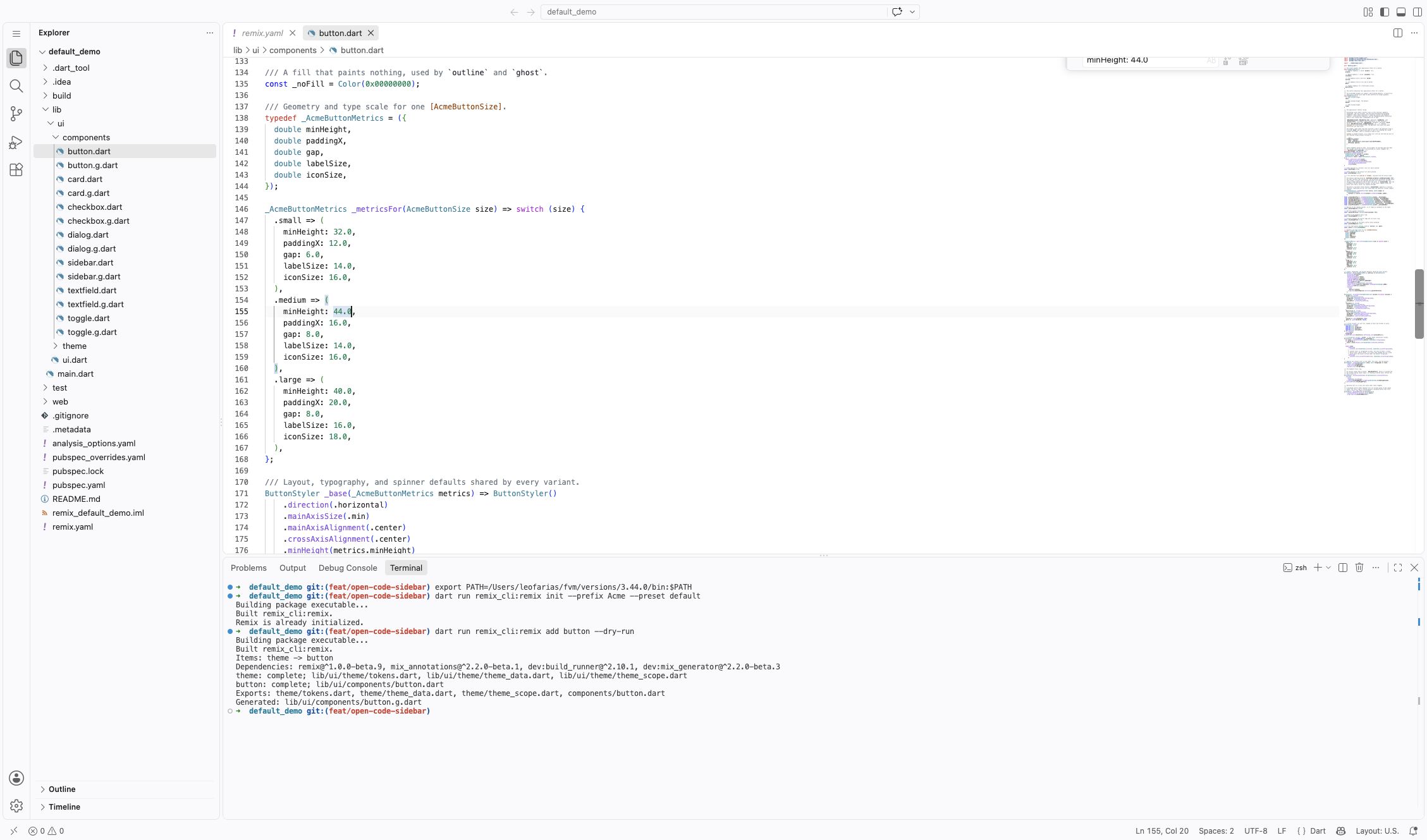
Task: Toggle maximized panel size
Action: 1398,568
